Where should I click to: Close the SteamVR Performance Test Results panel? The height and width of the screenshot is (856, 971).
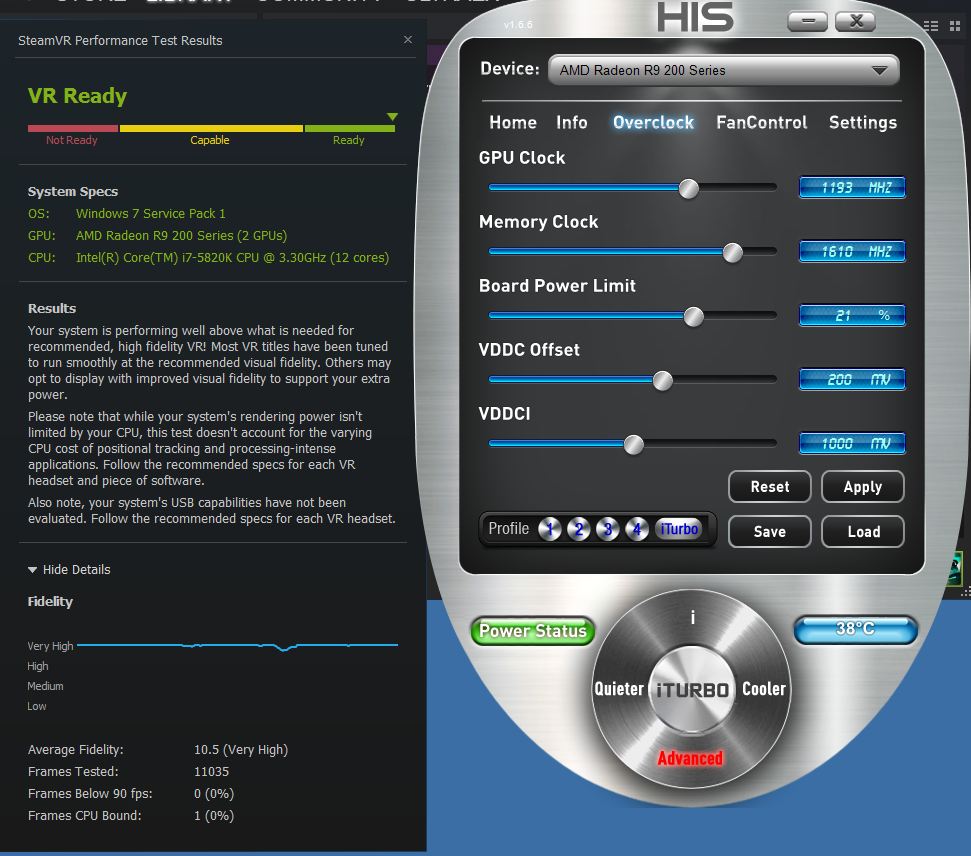(x=407, y=40)
